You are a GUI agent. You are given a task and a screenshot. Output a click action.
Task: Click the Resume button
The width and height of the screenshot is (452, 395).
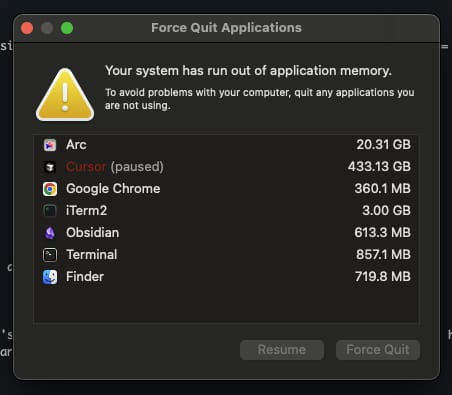282,350
